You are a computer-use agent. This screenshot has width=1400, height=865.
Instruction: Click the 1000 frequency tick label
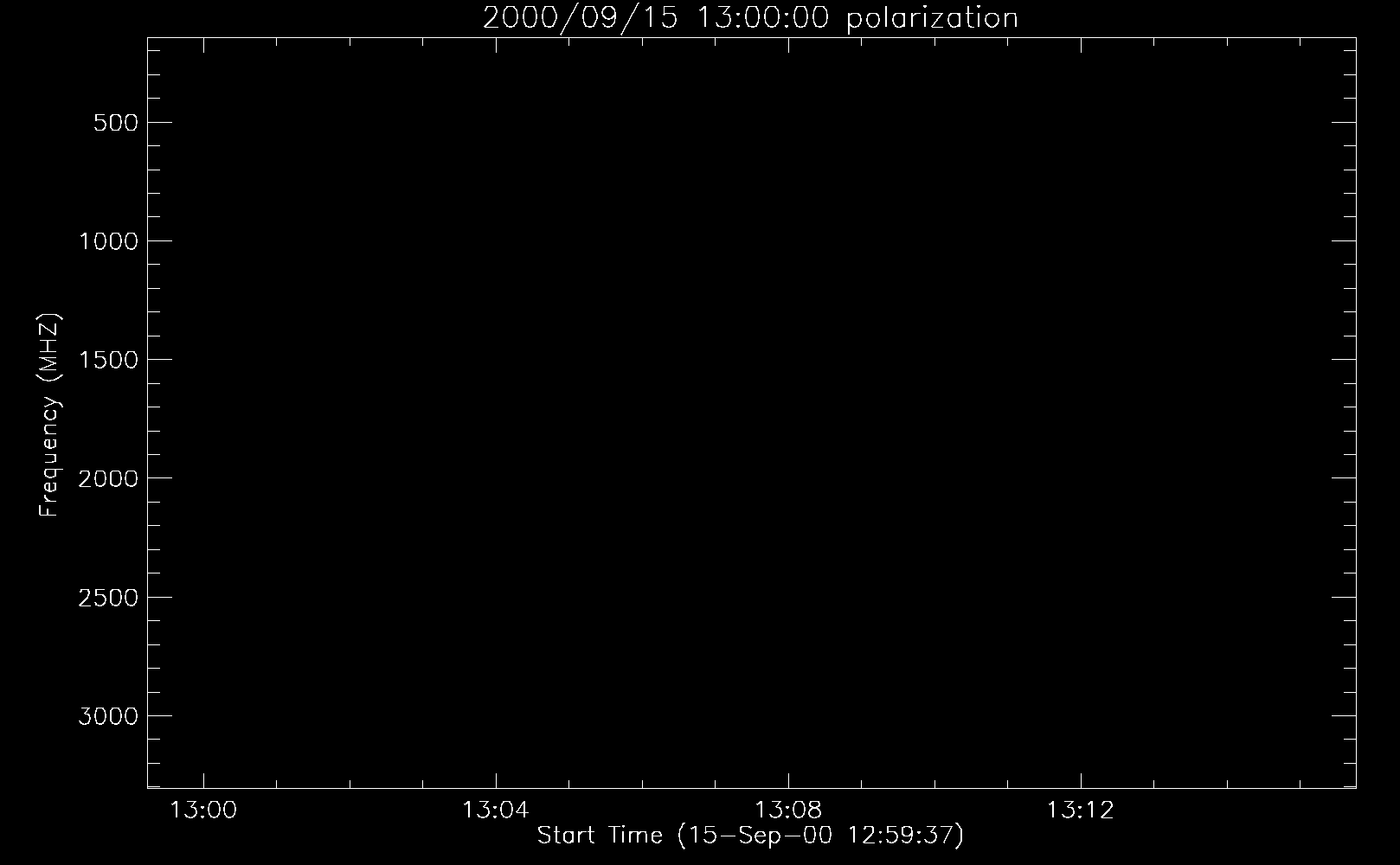(x=109, y=241)
